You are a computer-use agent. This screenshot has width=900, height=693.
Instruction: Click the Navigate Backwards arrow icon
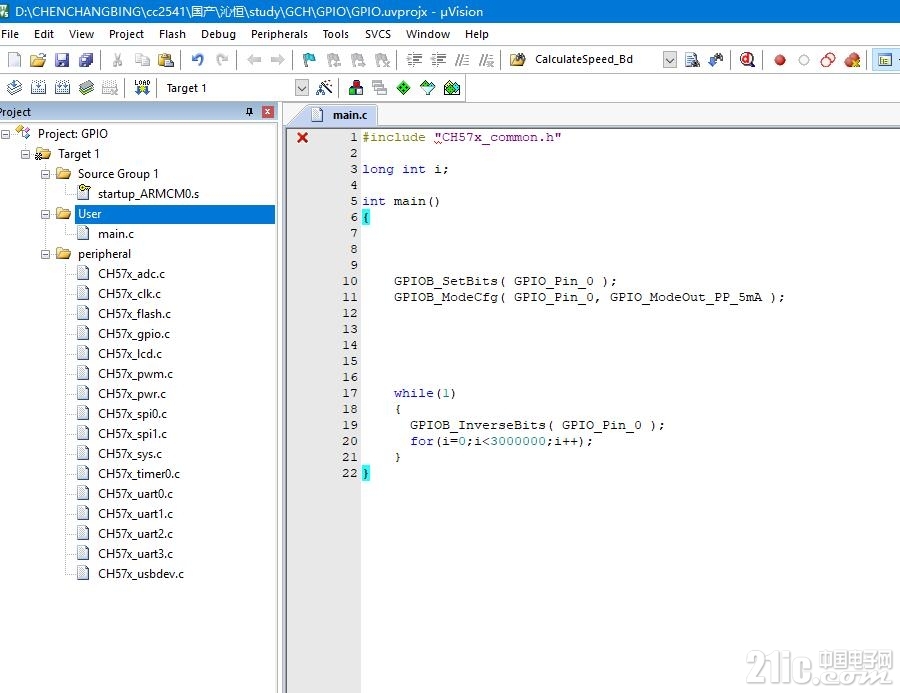[x=254, y=60]
